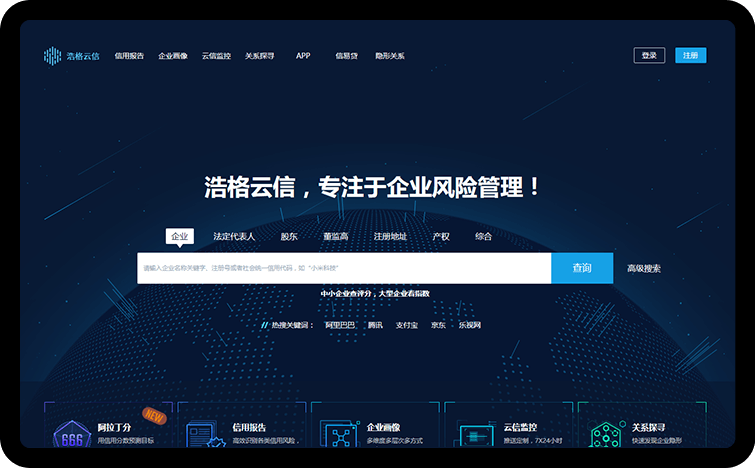Click the 关系探寻 hexagon icon
755x468 pixels.
608,434
